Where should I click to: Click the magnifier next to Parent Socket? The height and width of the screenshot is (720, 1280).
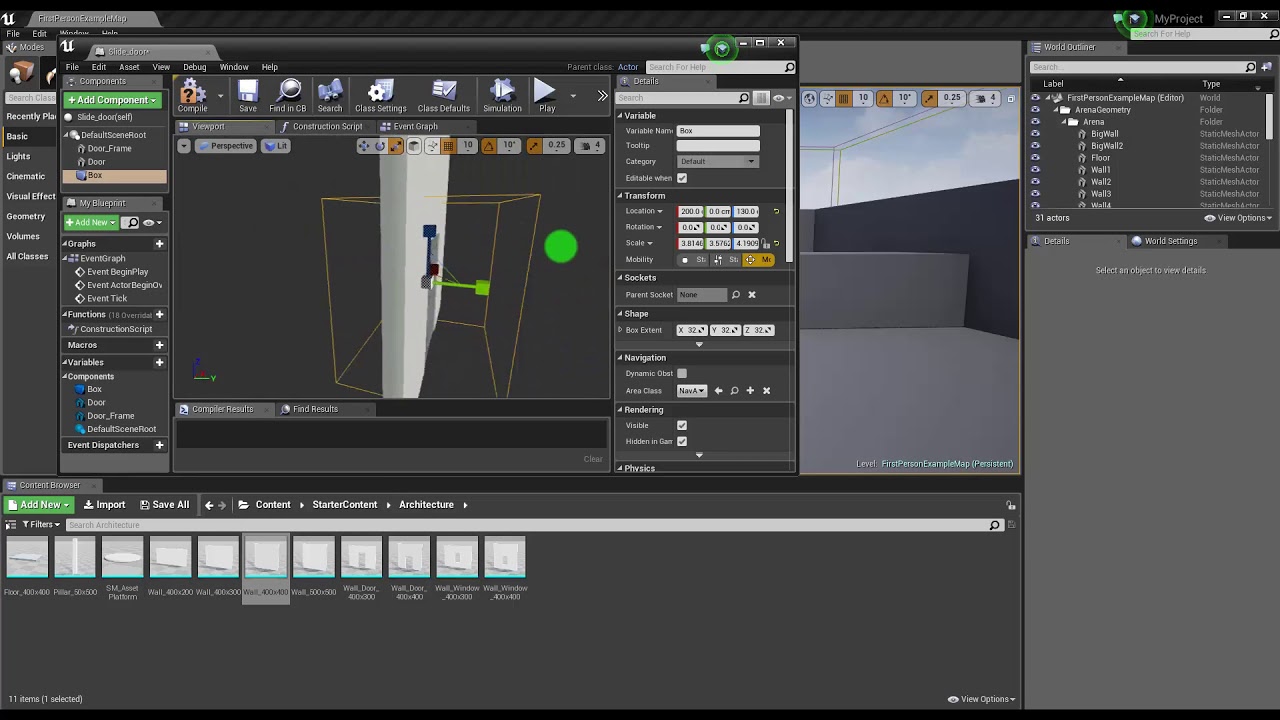tap(736, 295)
